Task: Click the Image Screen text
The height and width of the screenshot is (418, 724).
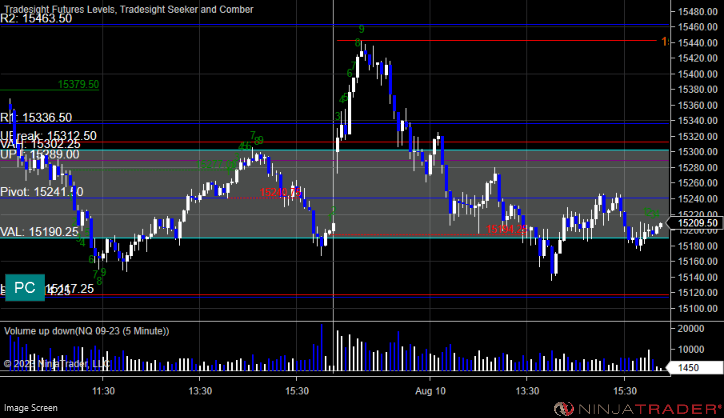Action: [31, 408]
